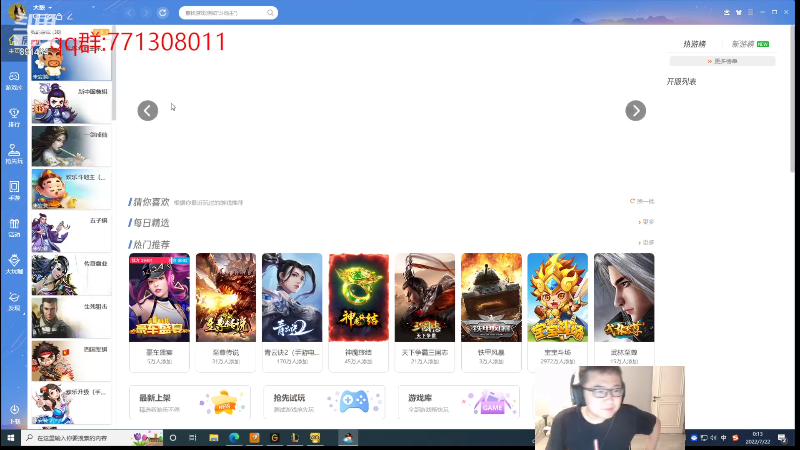This screenshot has height=450, width=800.
Task: Click 换一批 to refresh recommendations
Action: 642,202
